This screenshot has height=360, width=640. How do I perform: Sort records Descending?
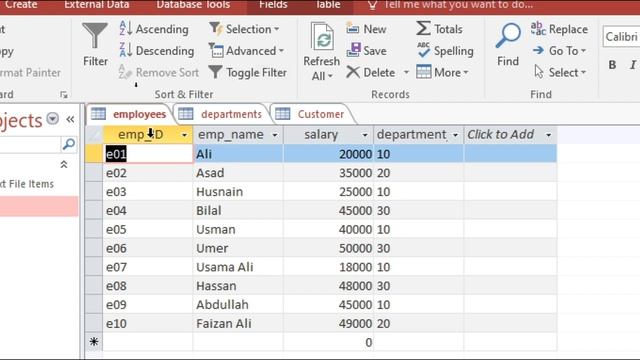click(157, 51)
